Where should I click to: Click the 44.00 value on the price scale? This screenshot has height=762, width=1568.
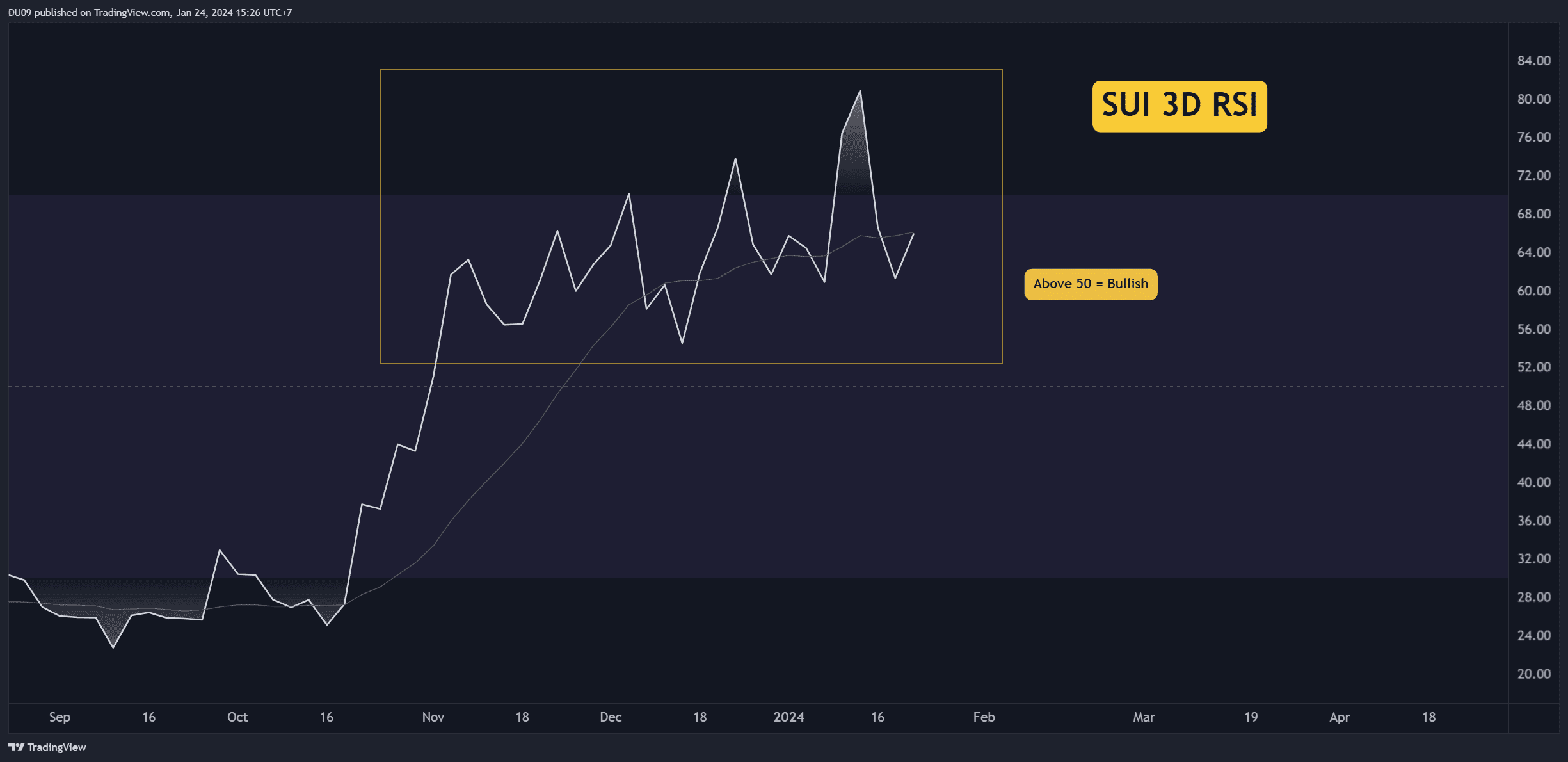(x=1533, y=444)
